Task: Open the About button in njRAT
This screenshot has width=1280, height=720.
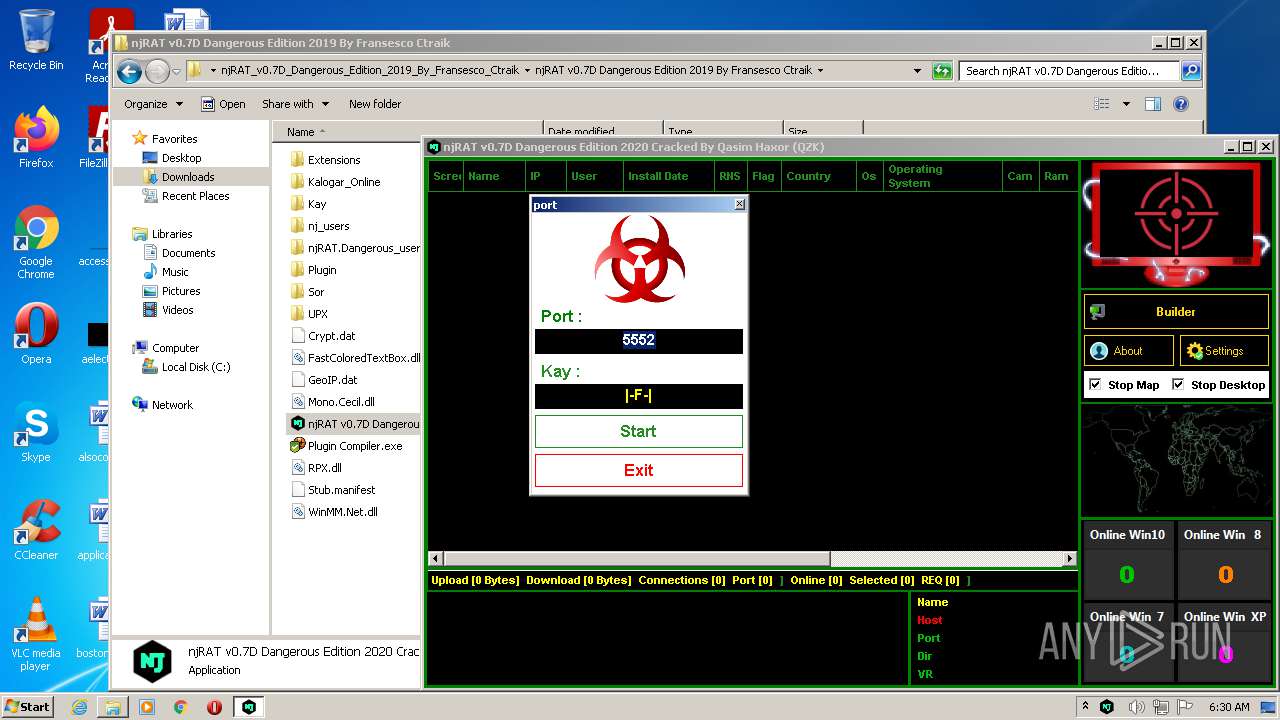Action: (x=1128, y=351)
